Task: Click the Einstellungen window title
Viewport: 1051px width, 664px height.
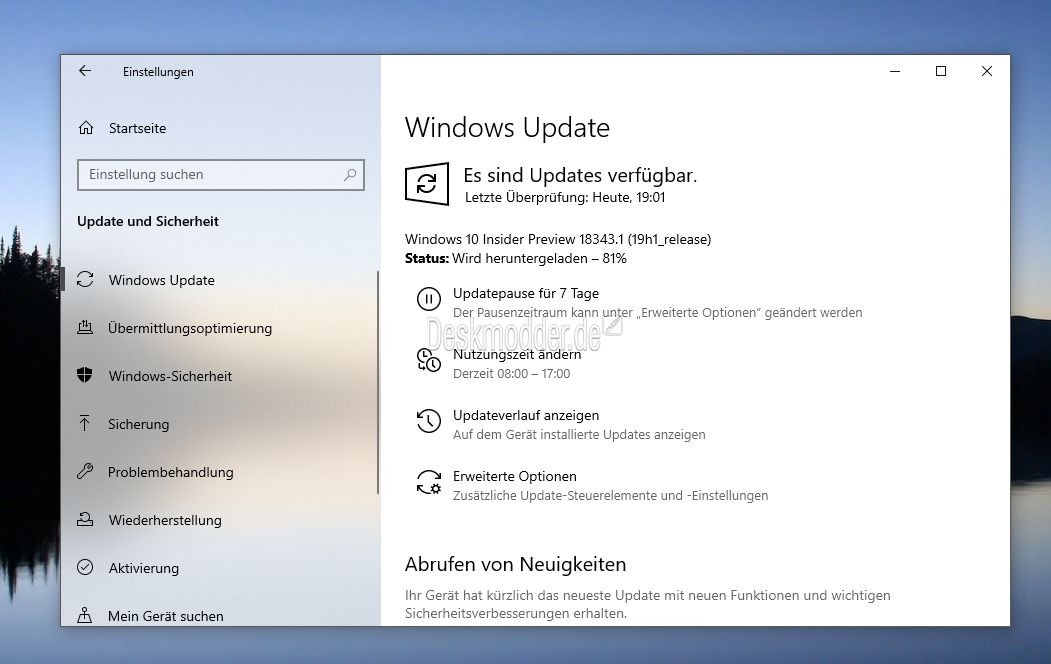Action: [158, 72]
